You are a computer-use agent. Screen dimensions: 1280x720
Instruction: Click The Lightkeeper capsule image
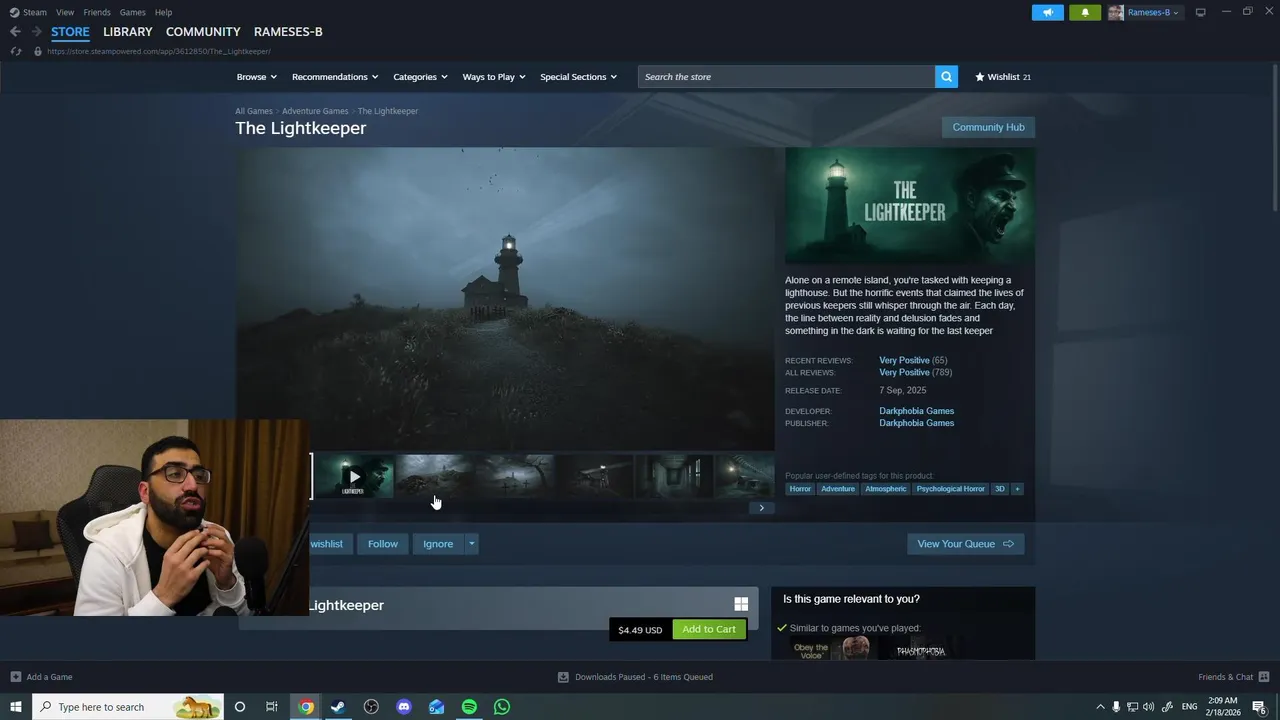pyautogui.click(x=910, y=206)
